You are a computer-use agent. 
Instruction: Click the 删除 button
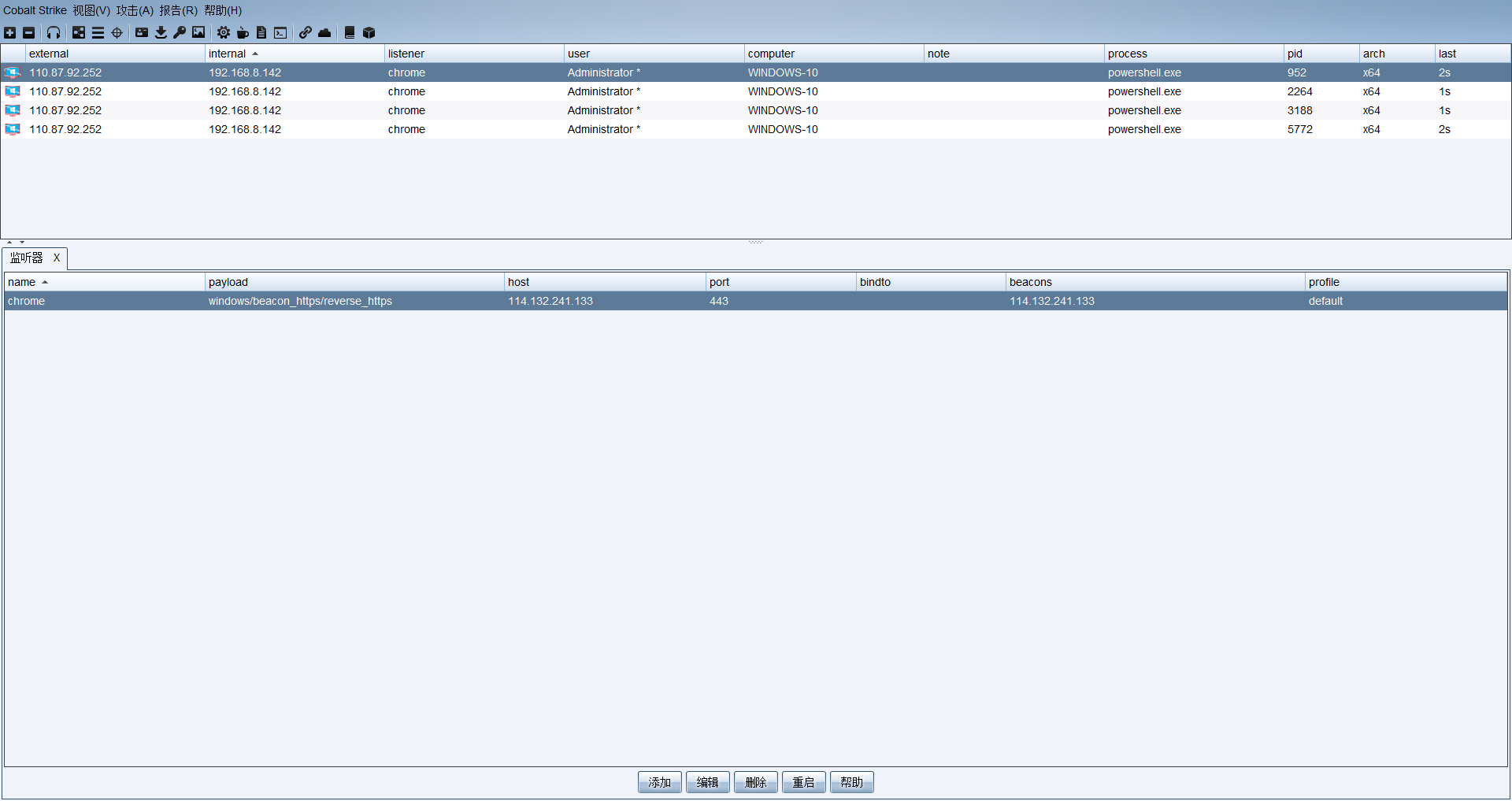point(756,782)
